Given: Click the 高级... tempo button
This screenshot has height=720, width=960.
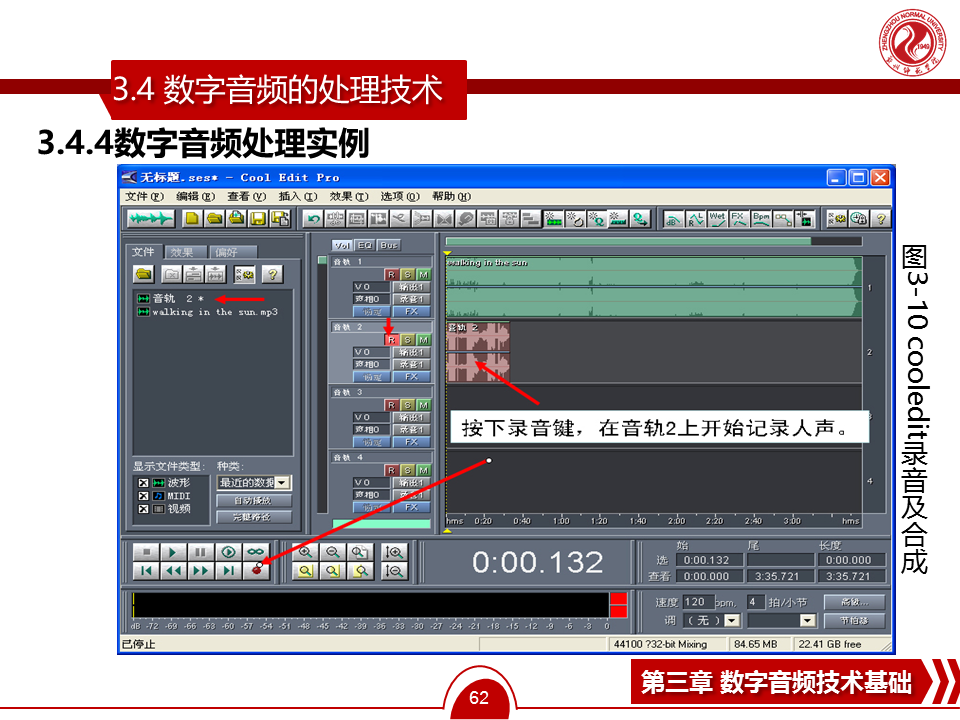Looking at the screenshot, I should tap(854, 602).
